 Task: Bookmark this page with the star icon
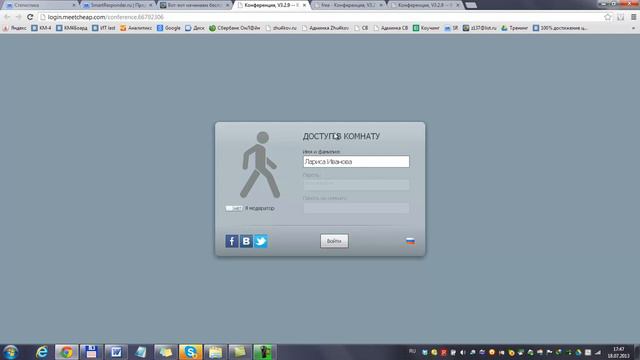tap(608, 17)
